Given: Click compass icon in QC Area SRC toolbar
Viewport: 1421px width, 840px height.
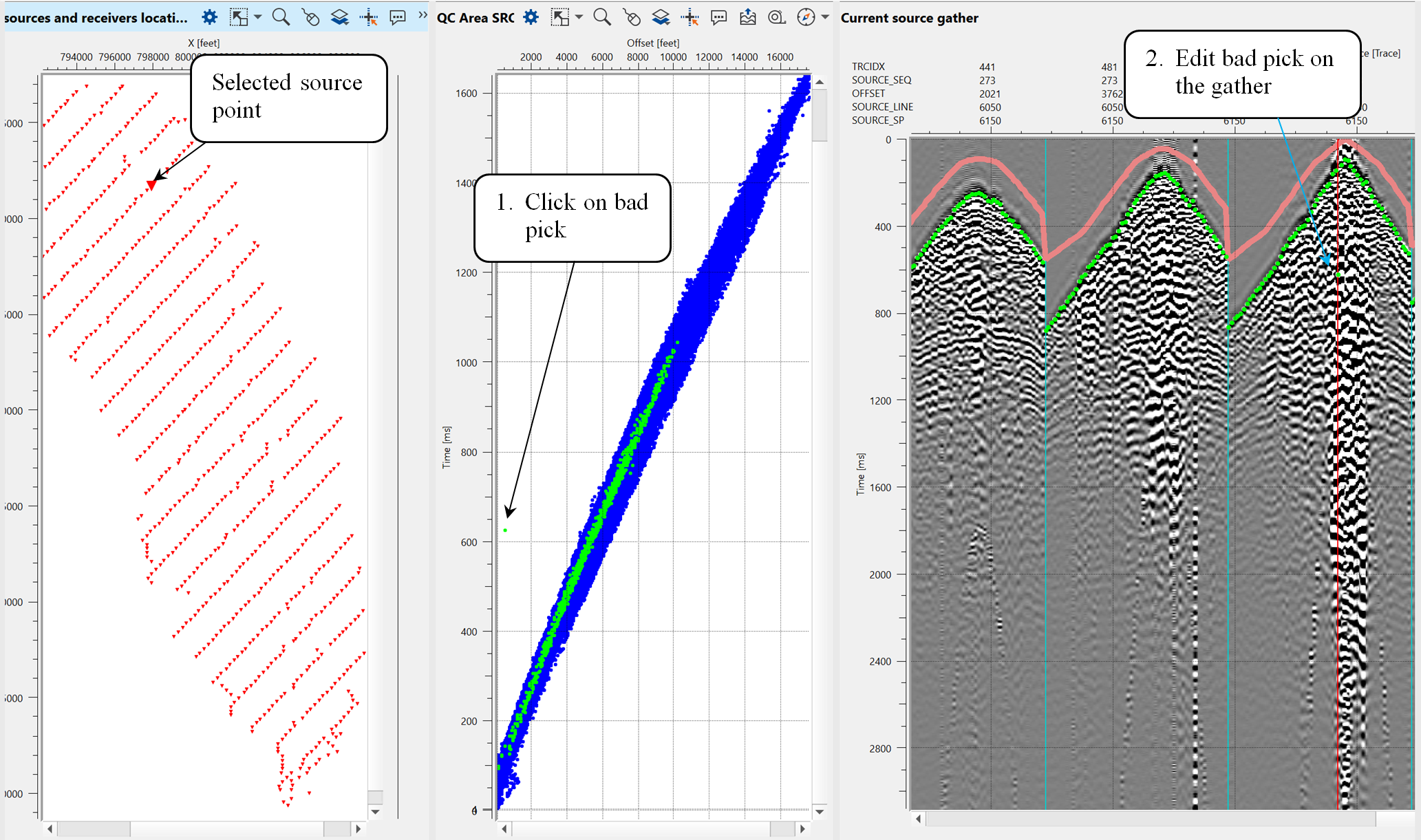Looking at the screenshot, I should click(x=806, y=17).
